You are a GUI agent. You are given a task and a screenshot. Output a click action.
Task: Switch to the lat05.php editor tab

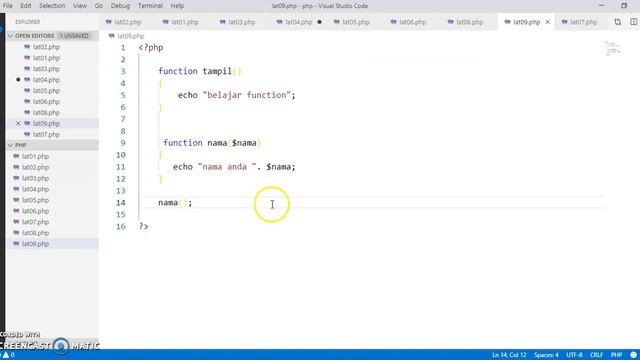[x=355, y=22]
